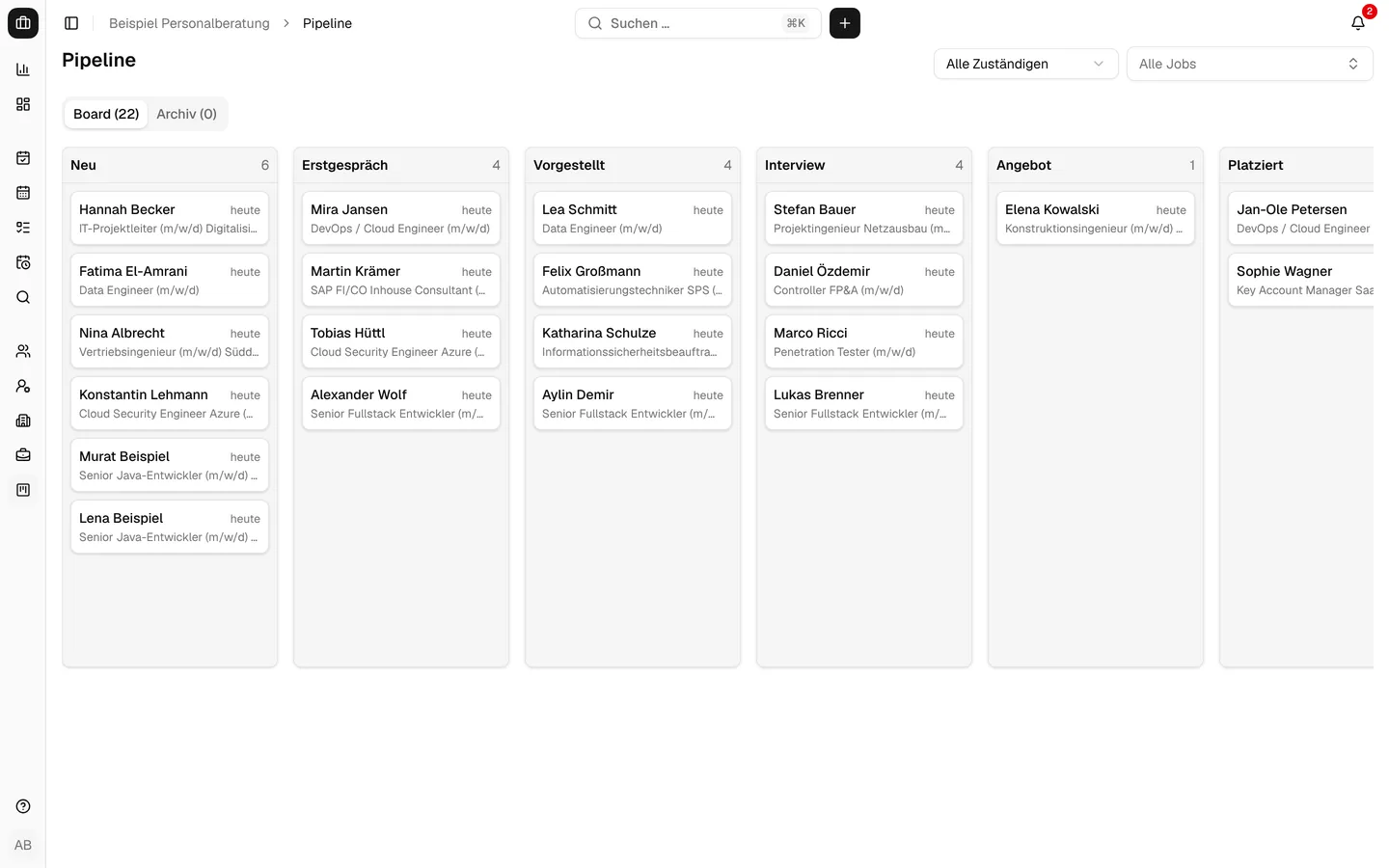This screenshot has width=1389, height=868.
Task: Open the task list sidebar icon
Action: 23,228
